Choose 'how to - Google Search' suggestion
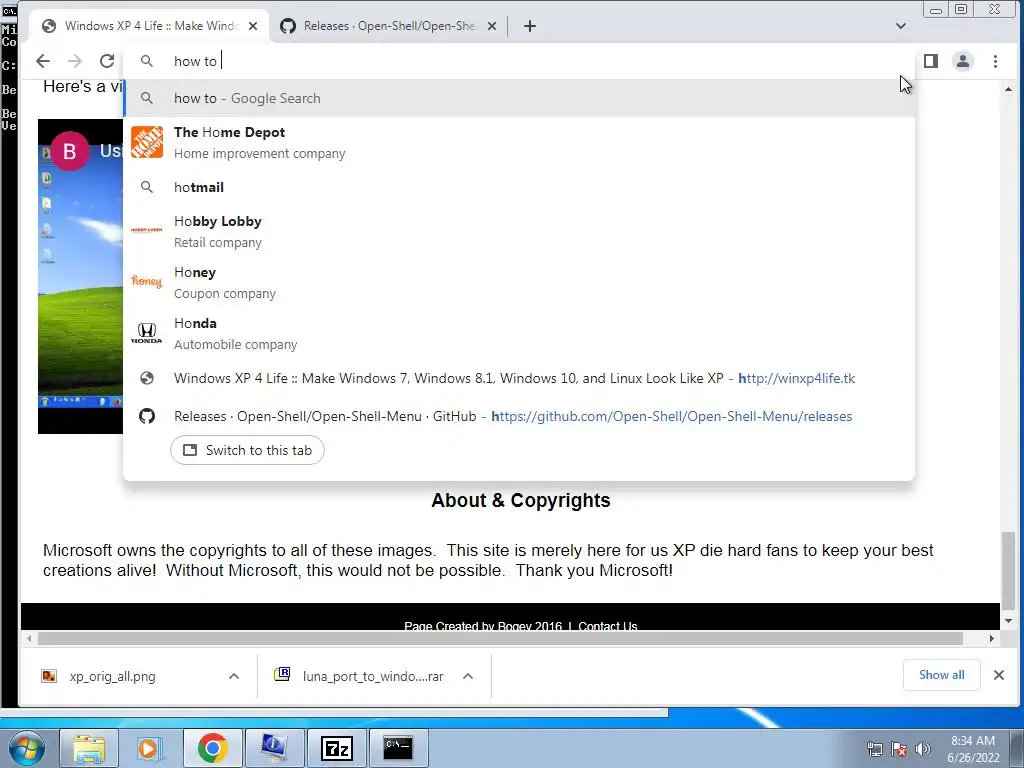The width and height of the screenshot is (1024, 768). tap(519, 99)
